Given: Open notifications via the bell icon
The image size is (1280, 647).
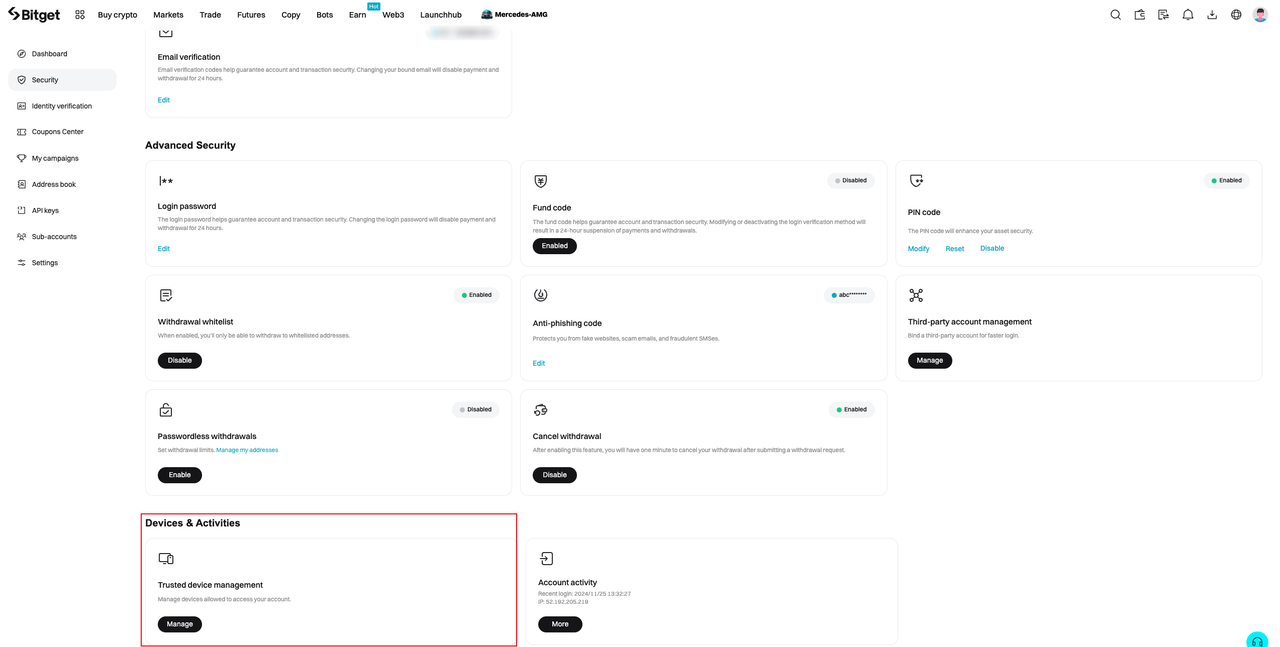Looking at the screenshot, I should tap(1187, 14).
